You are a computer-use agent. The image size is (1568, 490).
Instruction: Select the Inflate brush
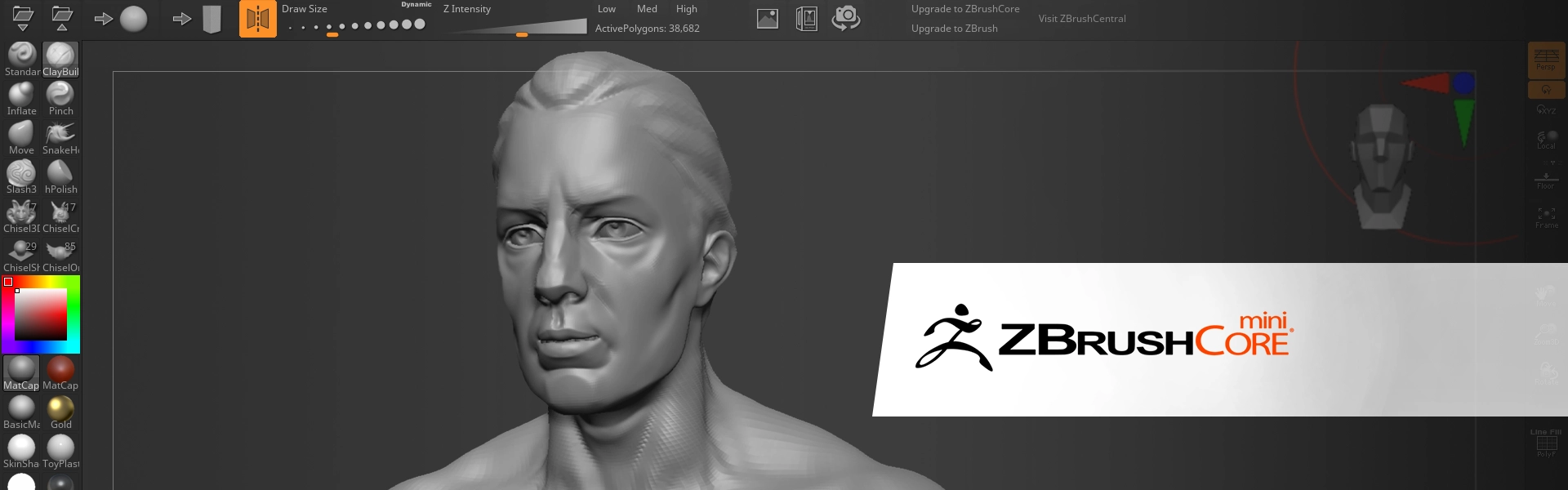[x=21, y=97]
